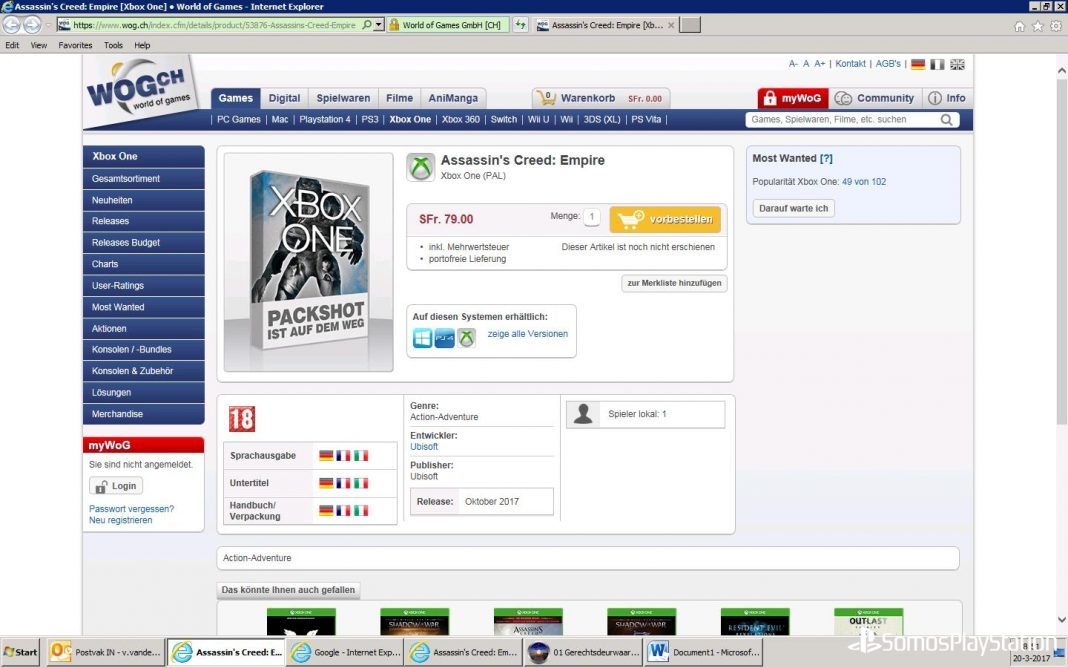Click the Internet Explorer home icon
This screenshot has height=668, width=1068.
tap(1019, 26)
